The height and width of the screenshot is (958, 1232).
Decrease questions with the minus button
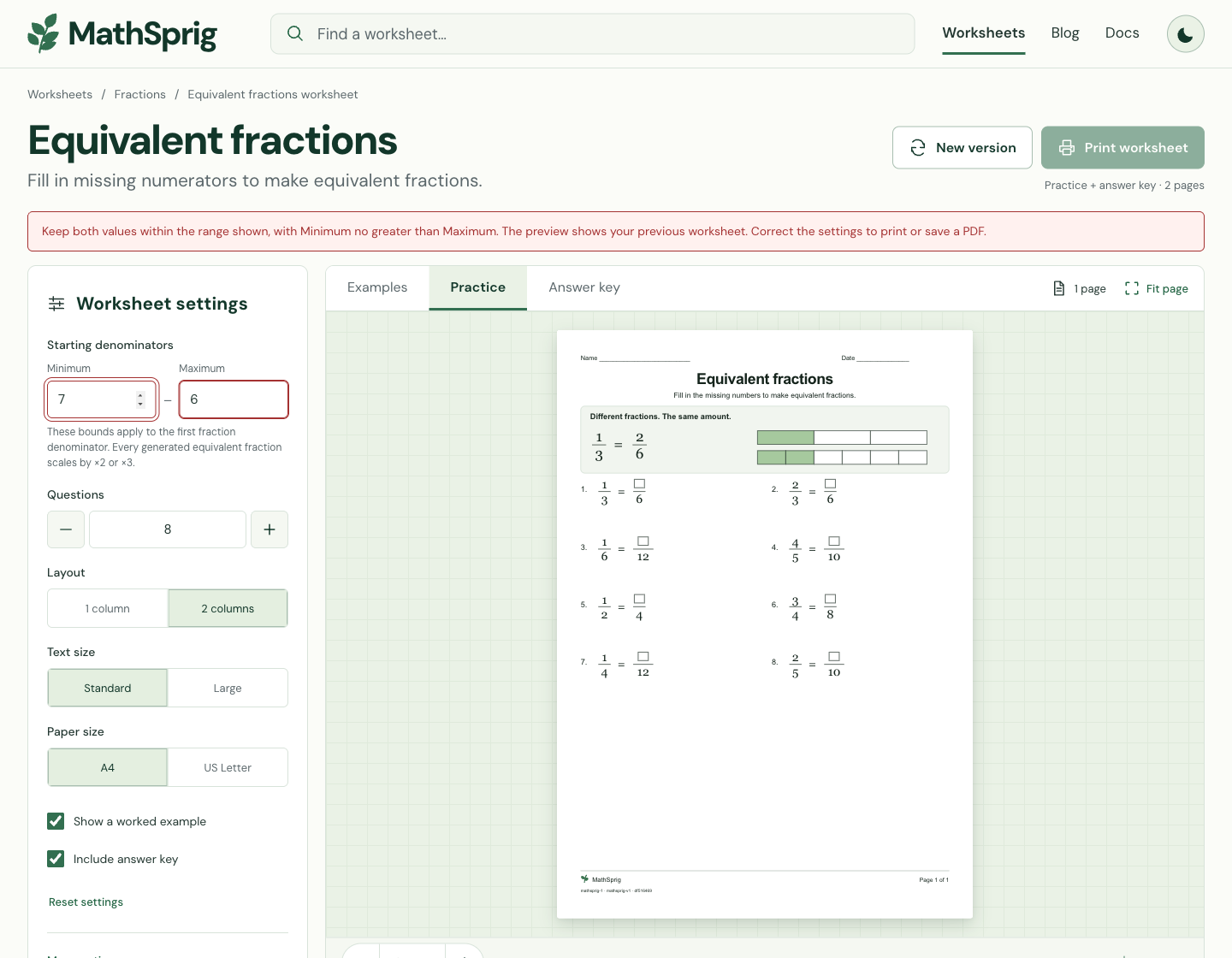pyautogui.click(x=66, y=529)
